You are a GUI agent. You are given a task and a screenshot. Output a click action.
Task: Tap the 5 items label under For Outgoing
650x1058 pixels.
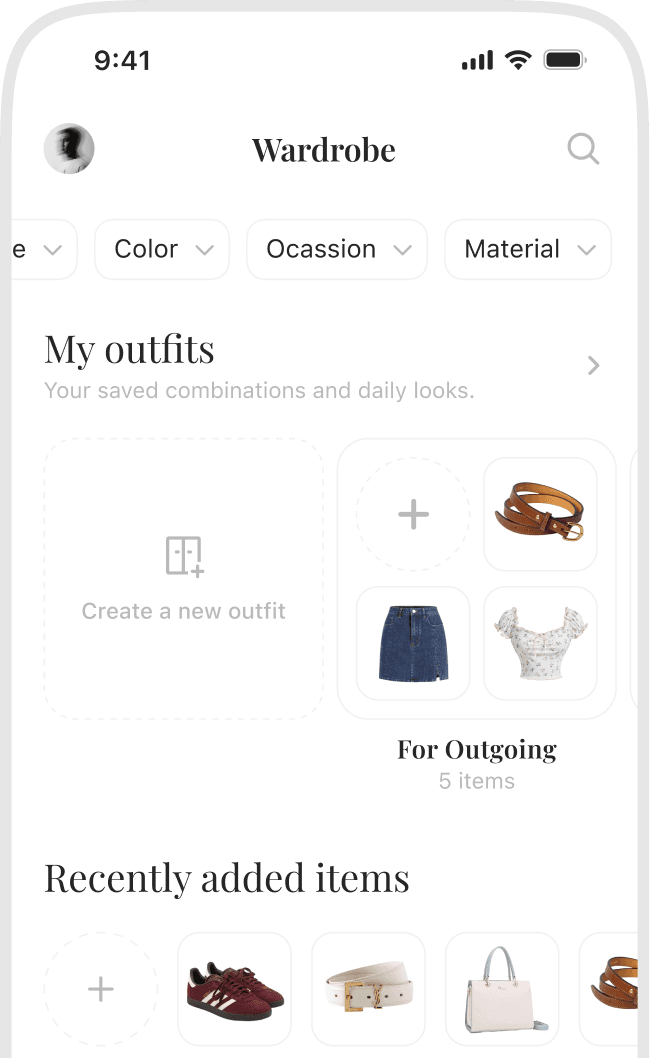[477, 781]
